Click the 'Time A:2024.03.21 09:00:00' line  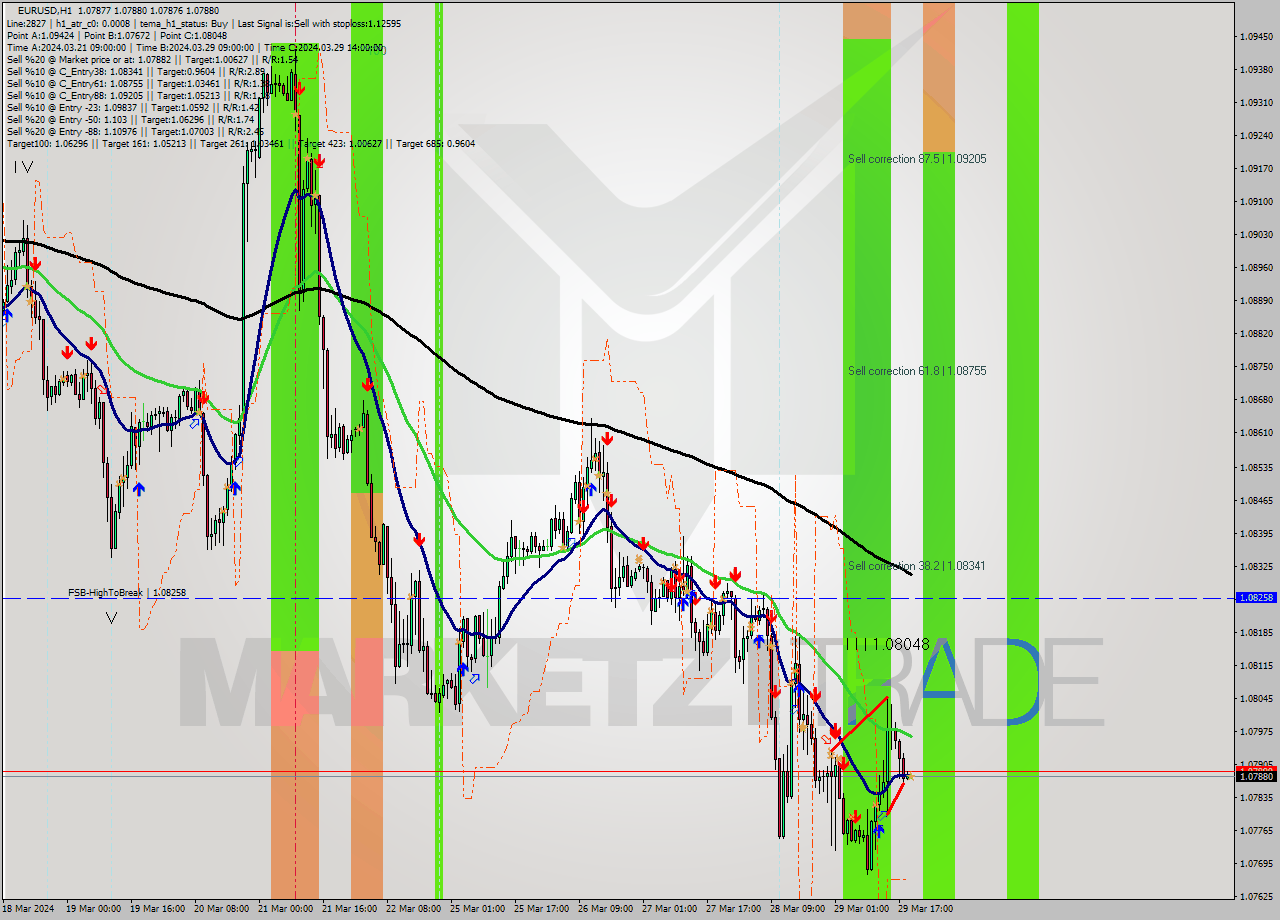(x=196, y=47)
